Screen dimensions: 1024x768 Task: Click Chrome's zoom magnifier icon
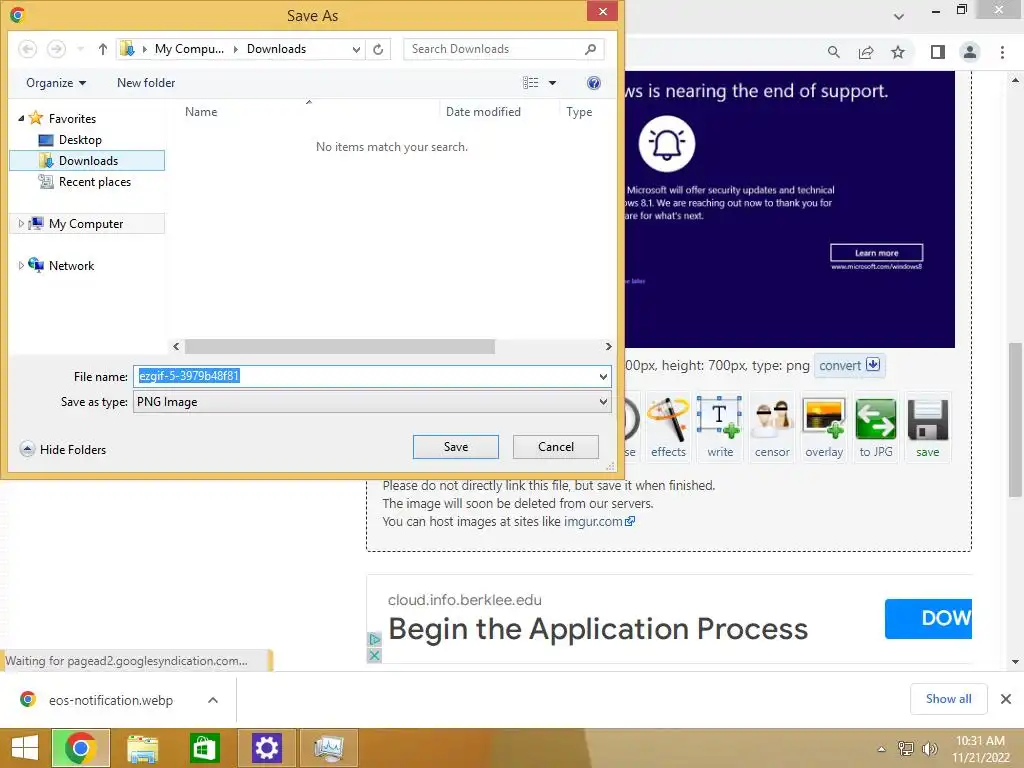[833, 52]
